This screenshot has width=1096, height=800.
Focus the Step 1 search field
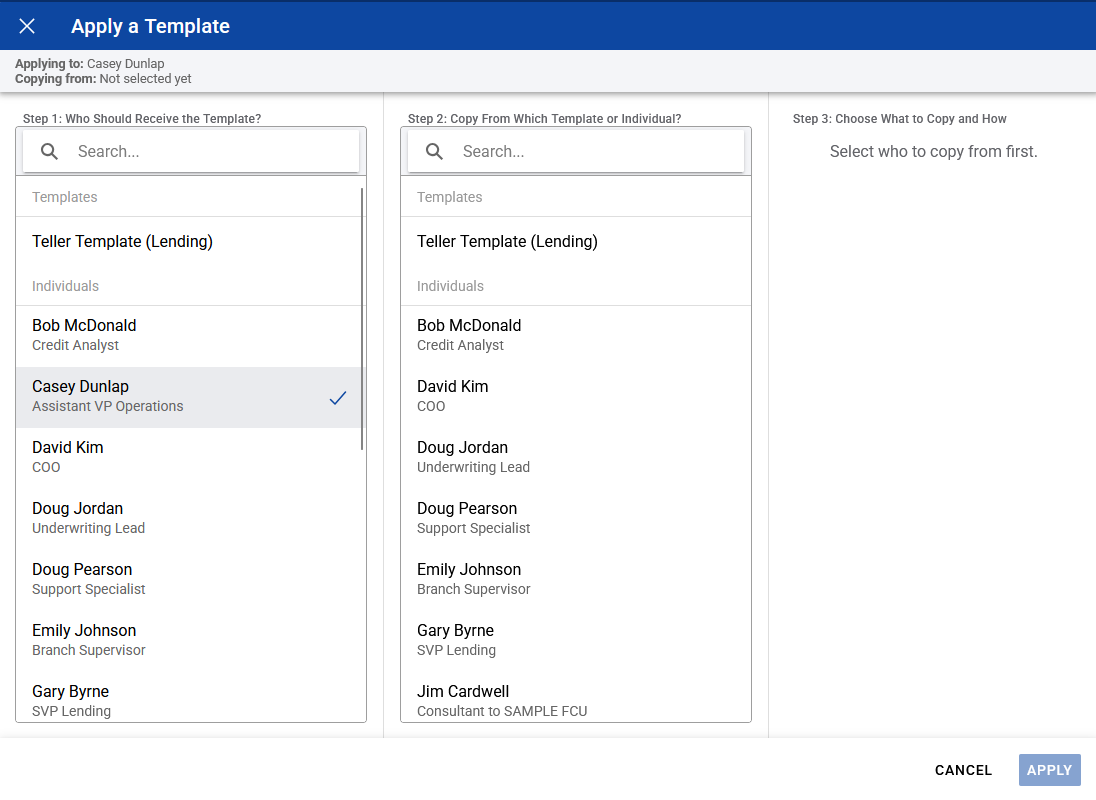[x=191, y=151]
